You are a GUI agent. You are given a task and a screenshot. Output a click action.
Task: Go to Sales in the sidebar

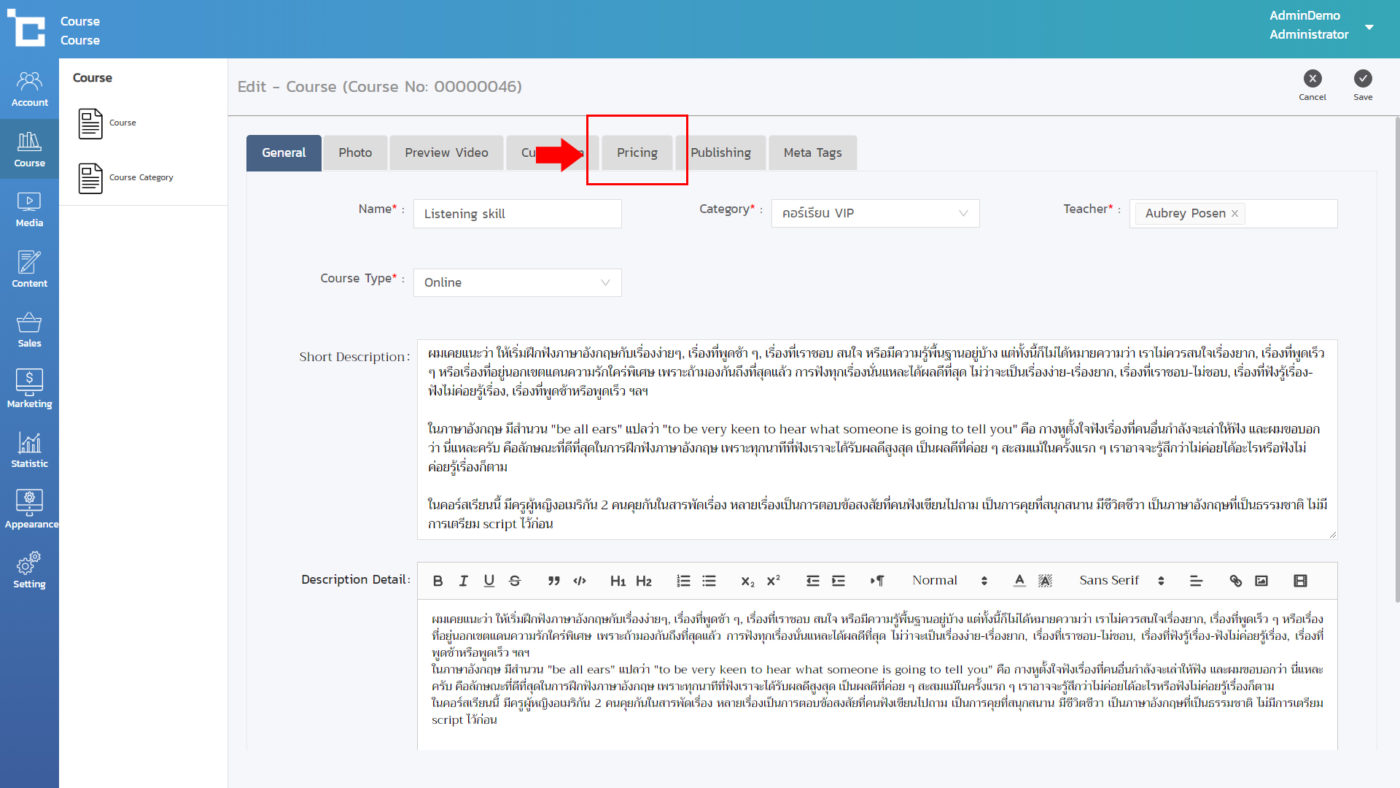click(29, 330)
